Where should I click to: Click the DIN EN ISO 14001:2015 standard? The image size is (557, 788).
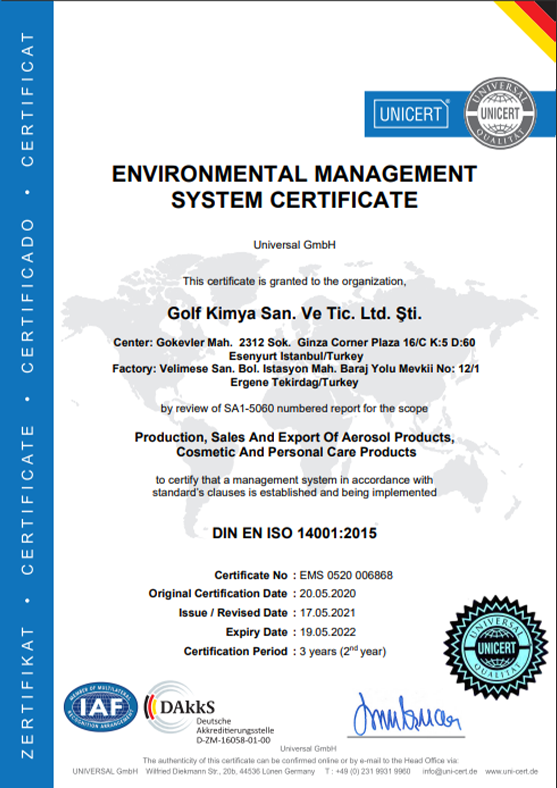pos(294,533)
